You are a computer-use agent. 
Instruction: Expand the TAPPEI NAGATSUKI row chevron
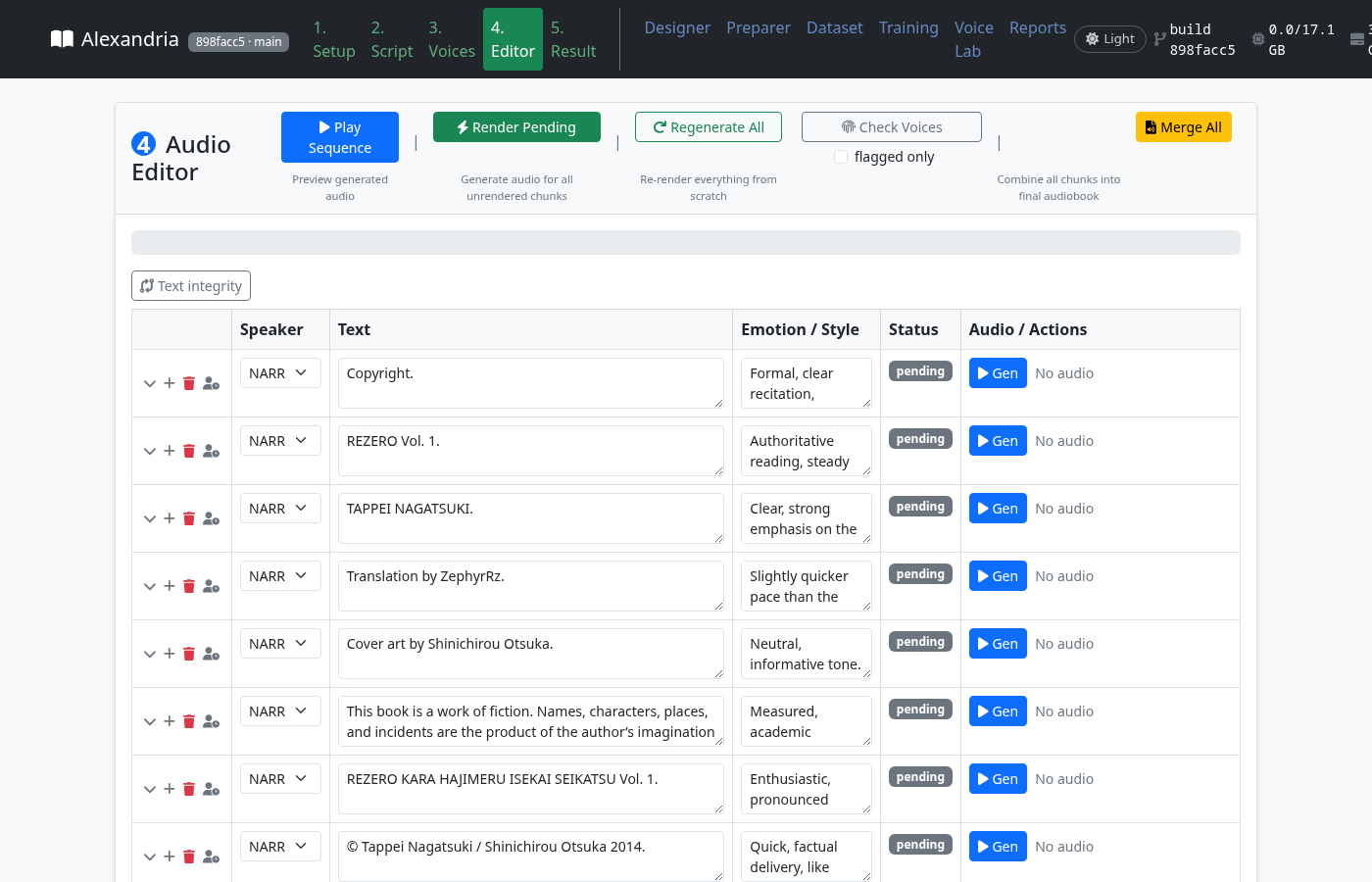coord(149,518)
